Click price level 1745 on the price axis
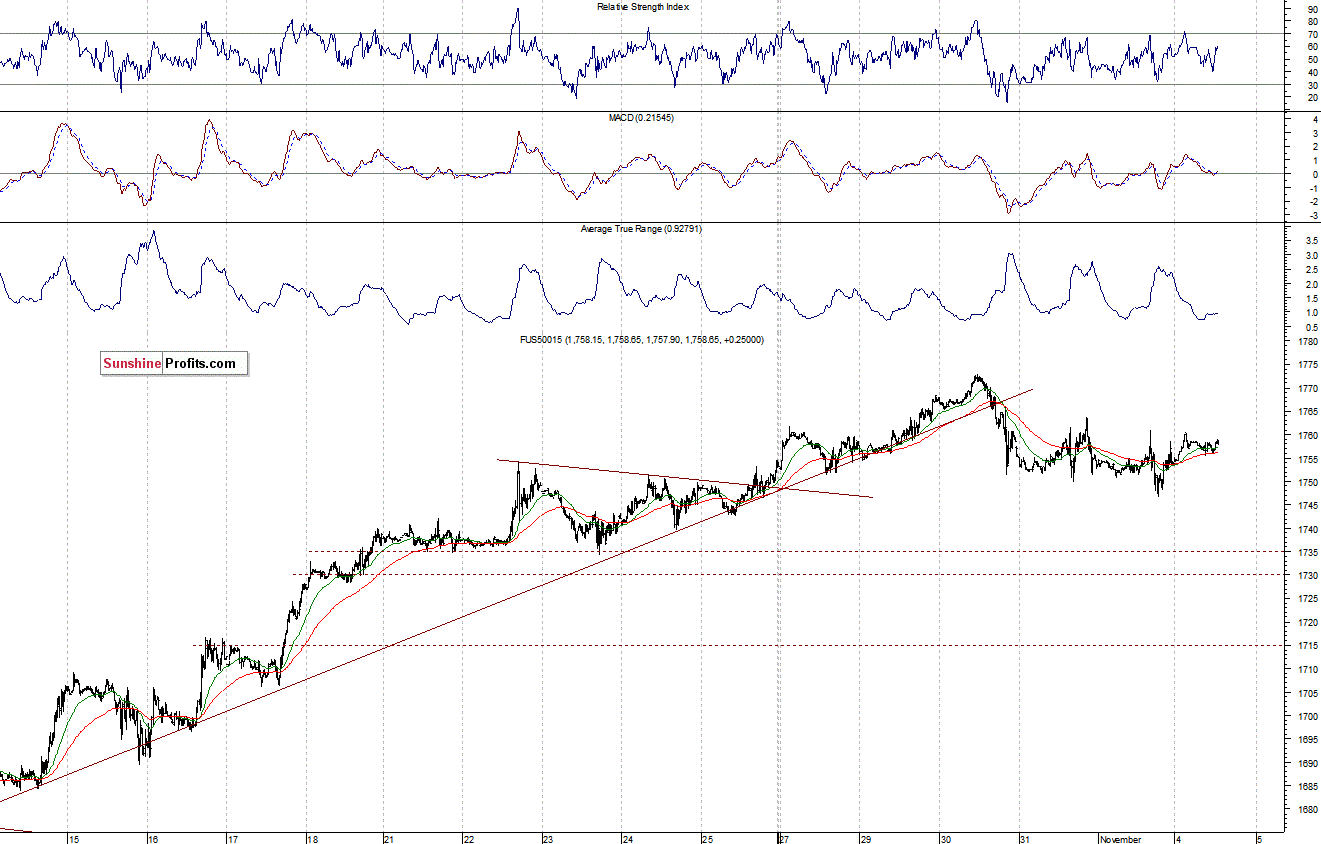The width and height of the screenshot is (1321, 844). (x=1307, y=506)
